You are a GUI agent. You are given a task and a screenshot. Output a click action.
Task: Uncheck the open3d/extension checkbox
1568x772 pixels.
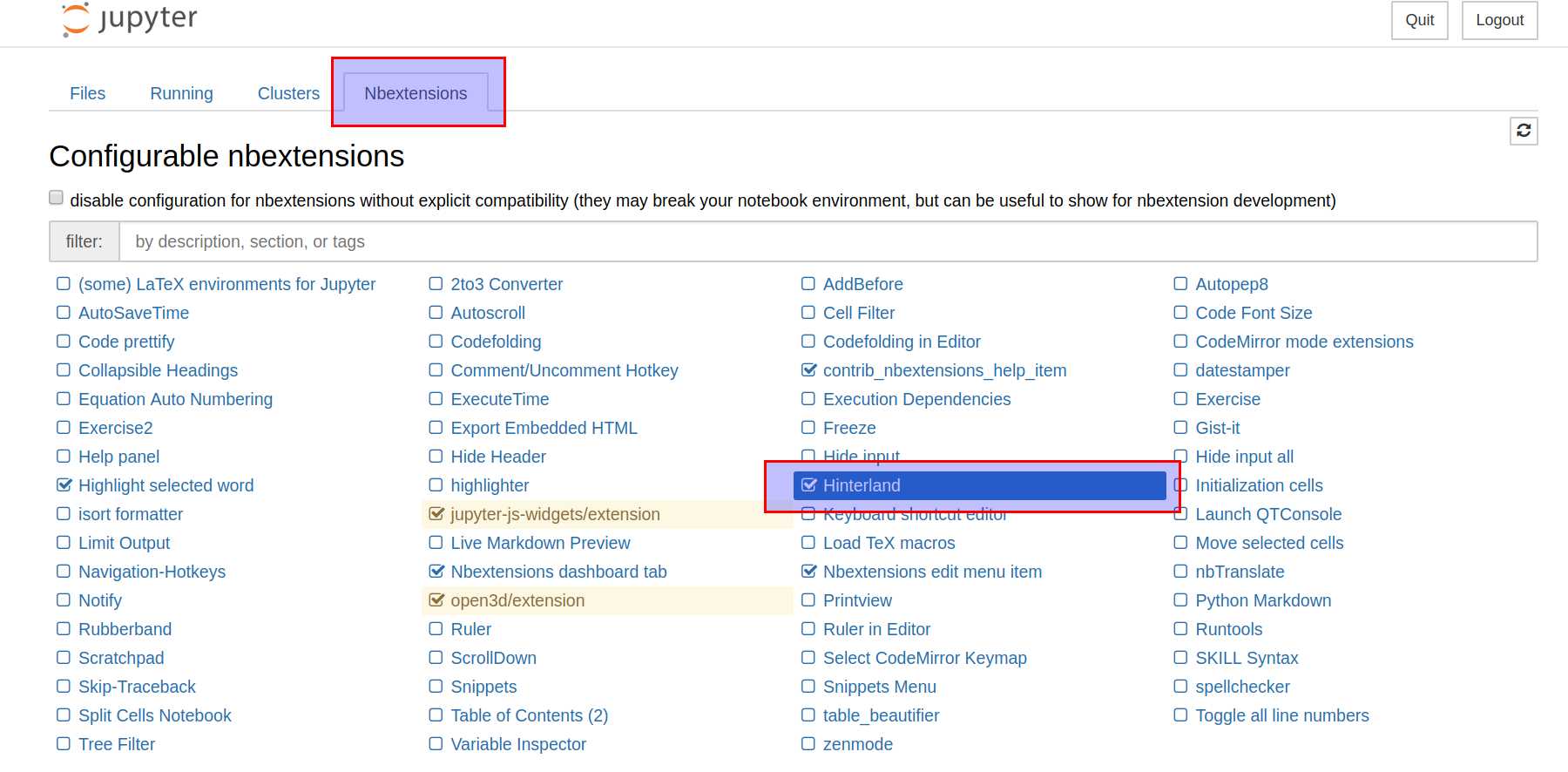click(436, 600)
